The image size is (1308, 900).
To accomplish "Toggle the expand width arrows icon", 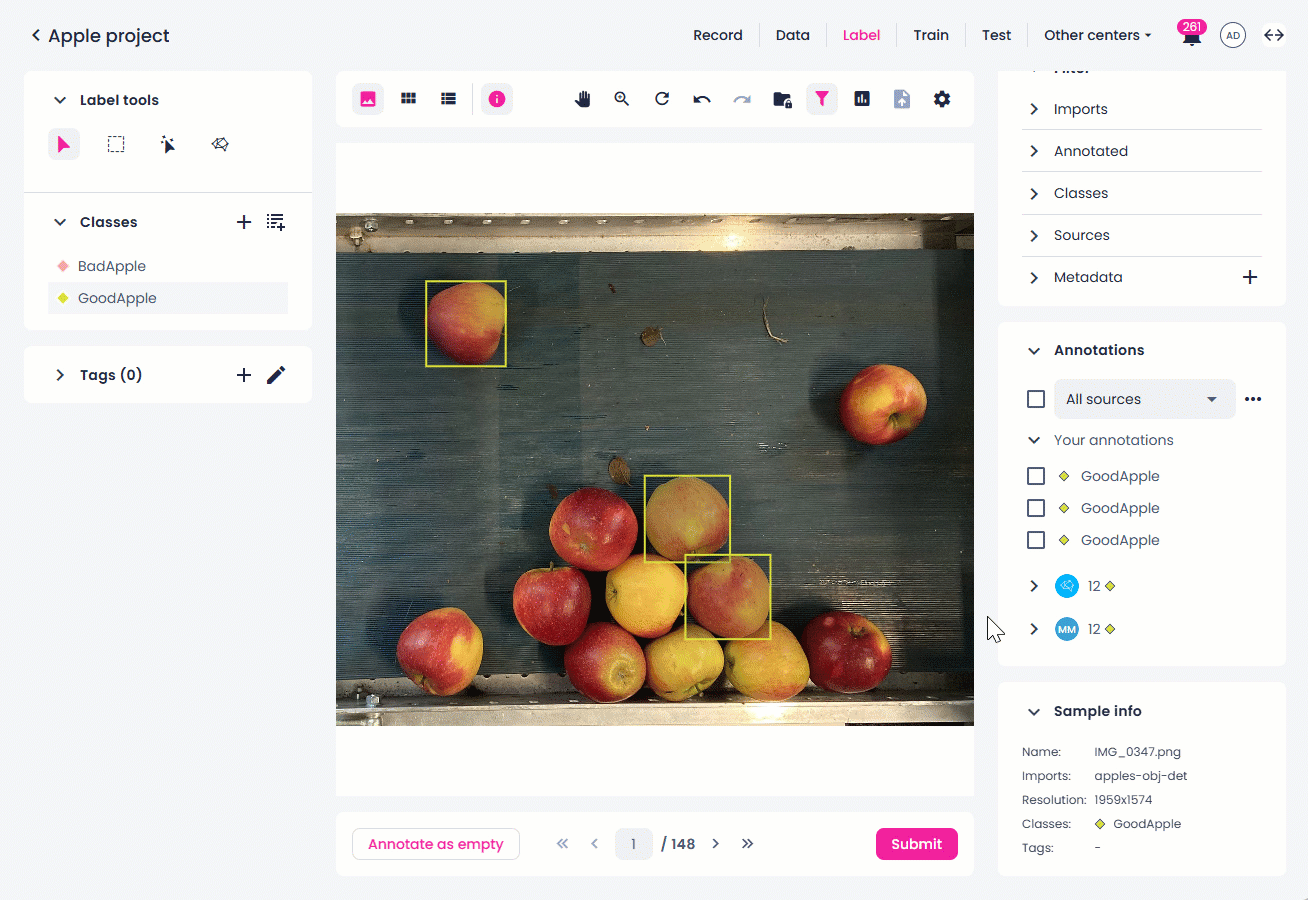I will click(x=1274, y=35).
